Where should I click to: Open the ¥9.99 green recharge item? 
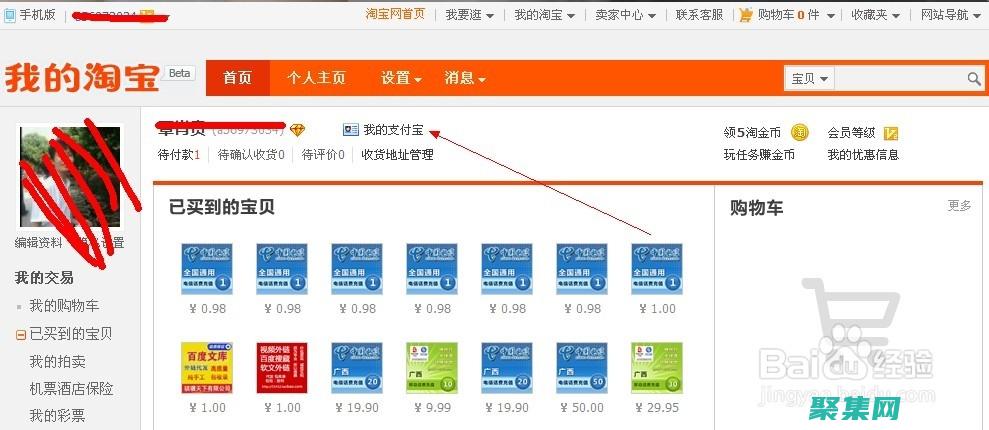click(432, 368)
